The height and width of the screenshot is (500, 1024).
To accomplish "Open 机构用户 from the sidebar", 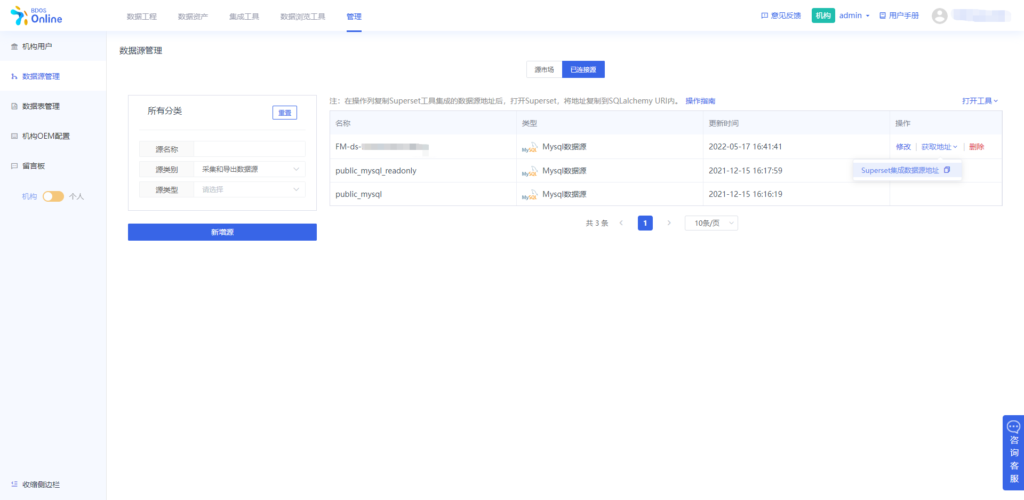I will pyautogui.click(x=44, y=46).
